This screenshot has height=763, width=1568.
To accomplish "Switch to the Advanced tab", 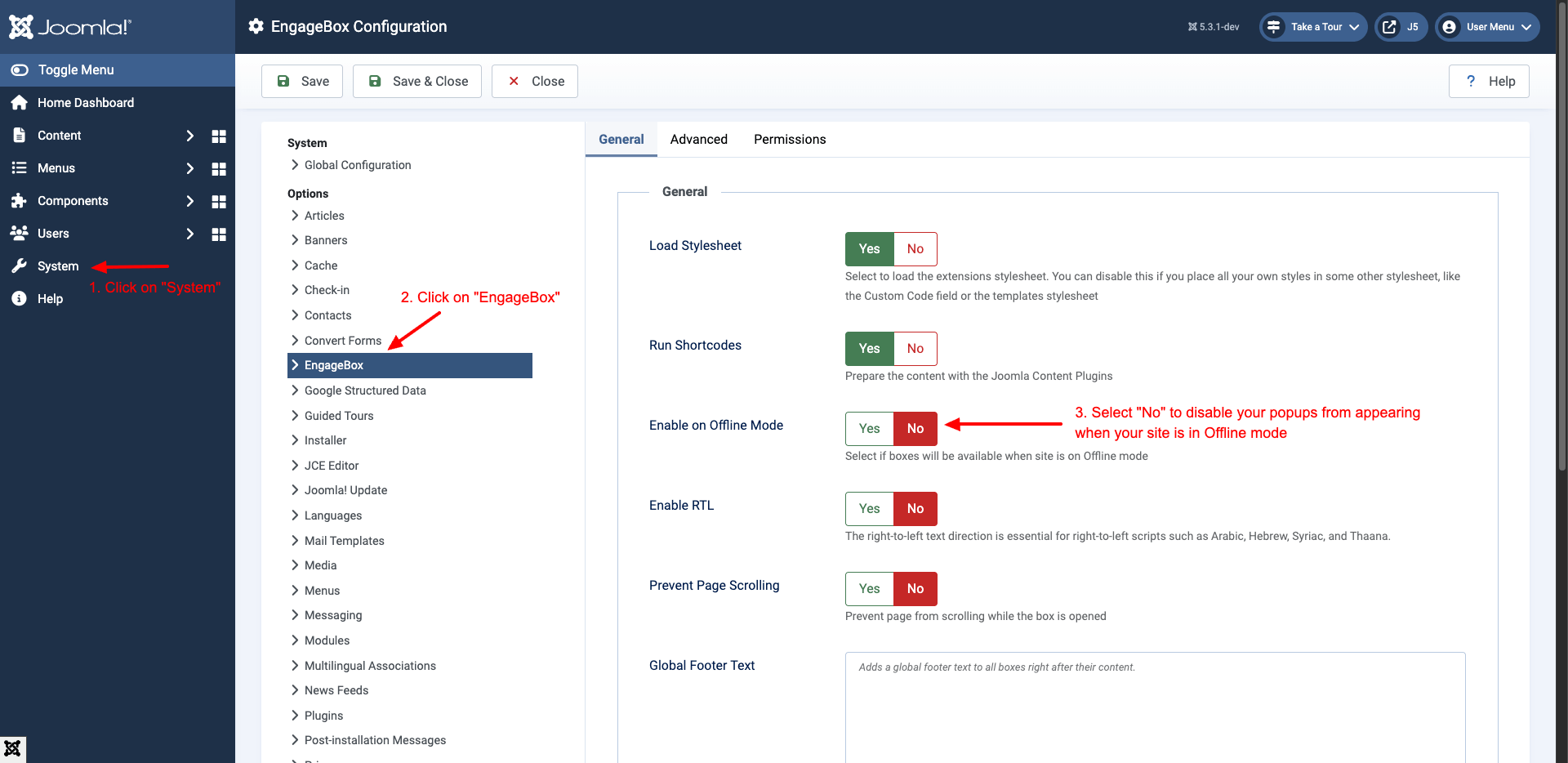I will (699, 140).
